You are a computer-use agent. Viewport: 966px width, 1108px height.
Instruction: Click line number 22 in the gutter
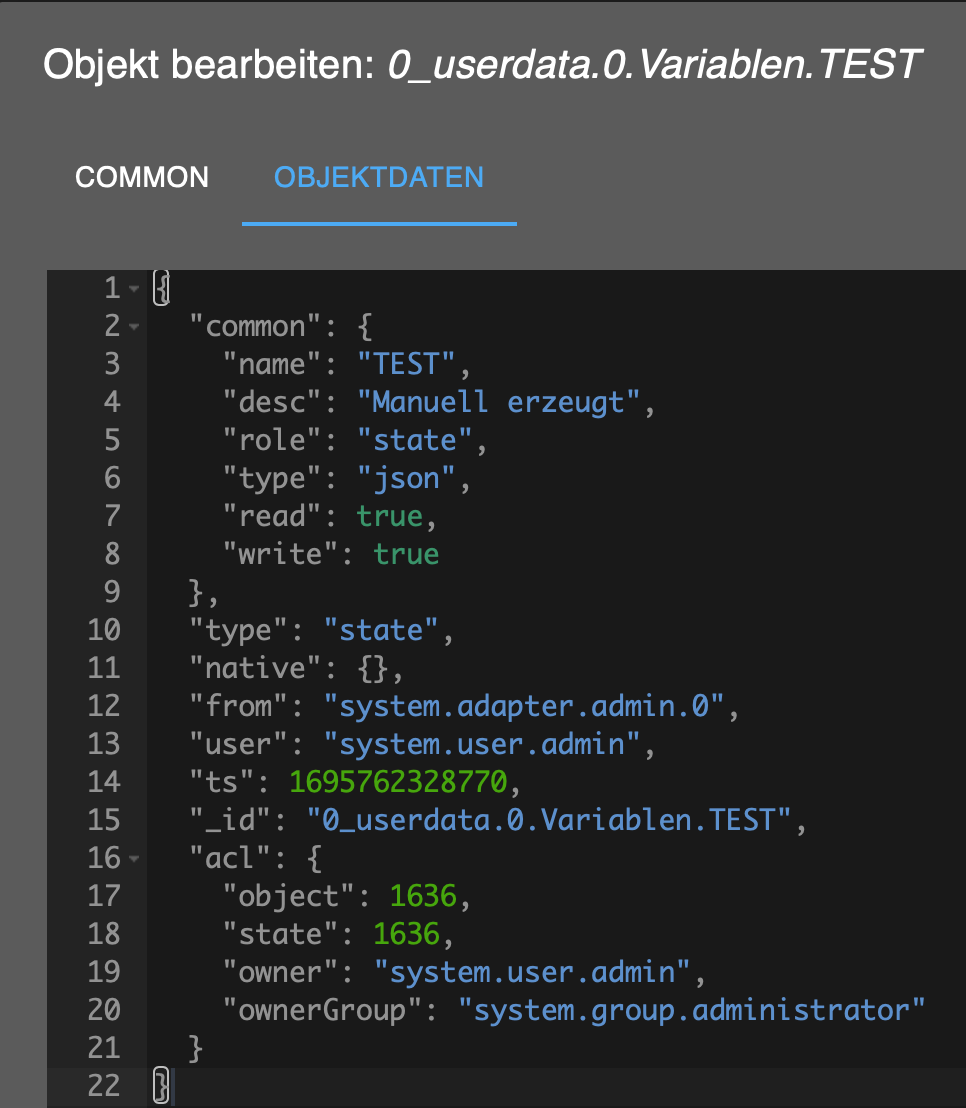tap(104, 1086)
